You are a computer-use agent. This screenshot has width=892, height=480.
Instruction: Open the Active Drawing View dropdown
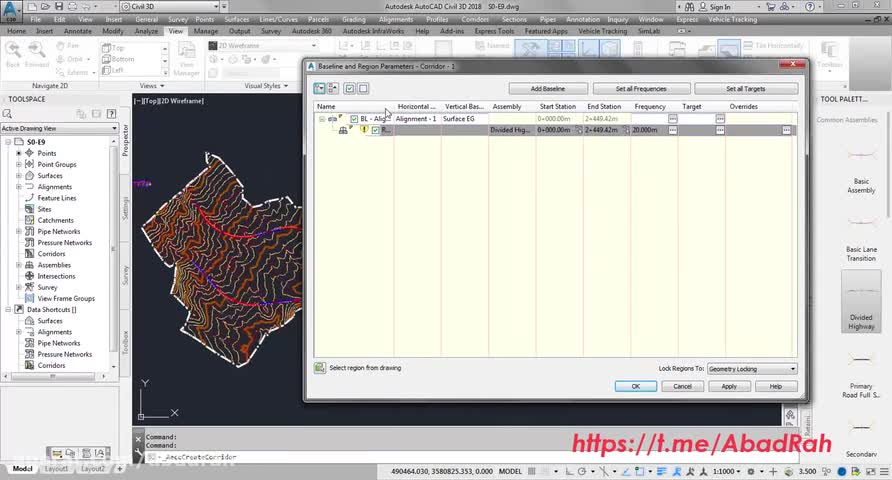click(x=59, y=129)
